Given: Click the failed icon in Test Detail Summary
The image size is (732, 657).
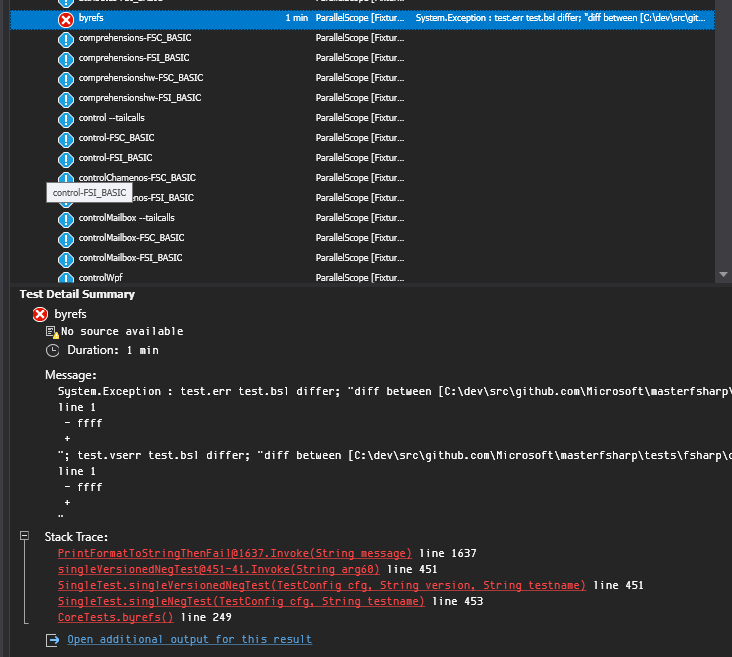Looking at the screenshot, I should point(40,315).
